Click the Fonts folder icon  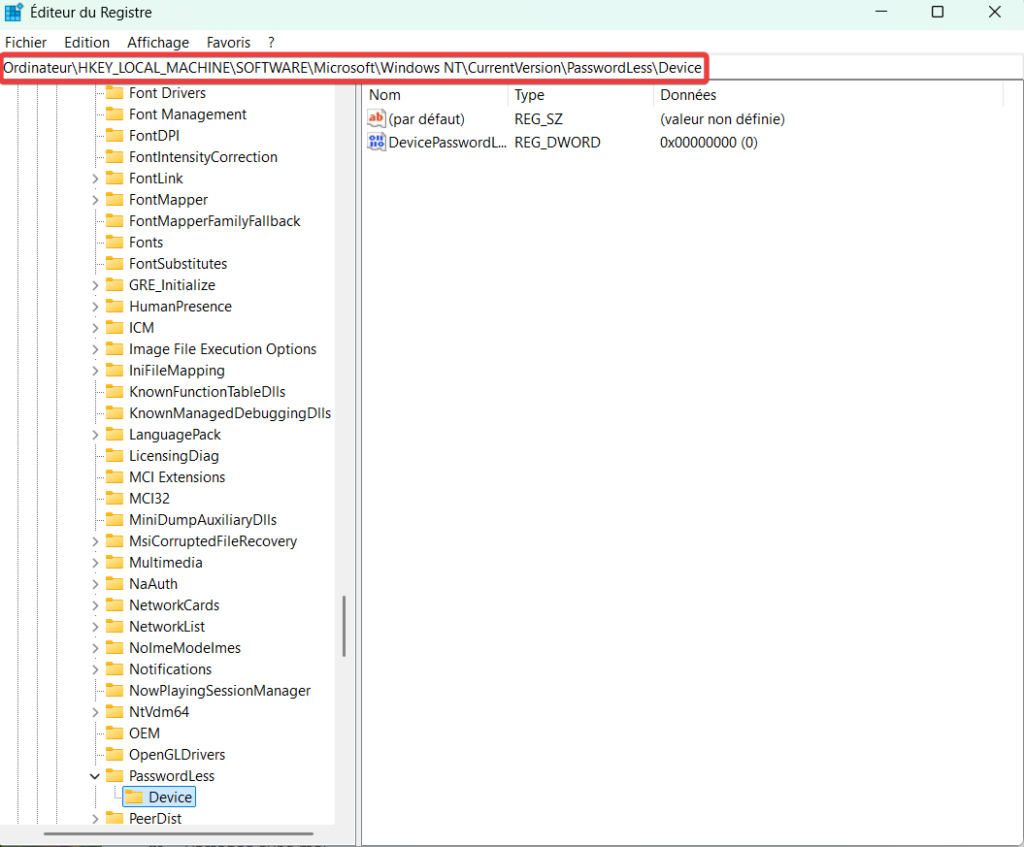[114, 242]
